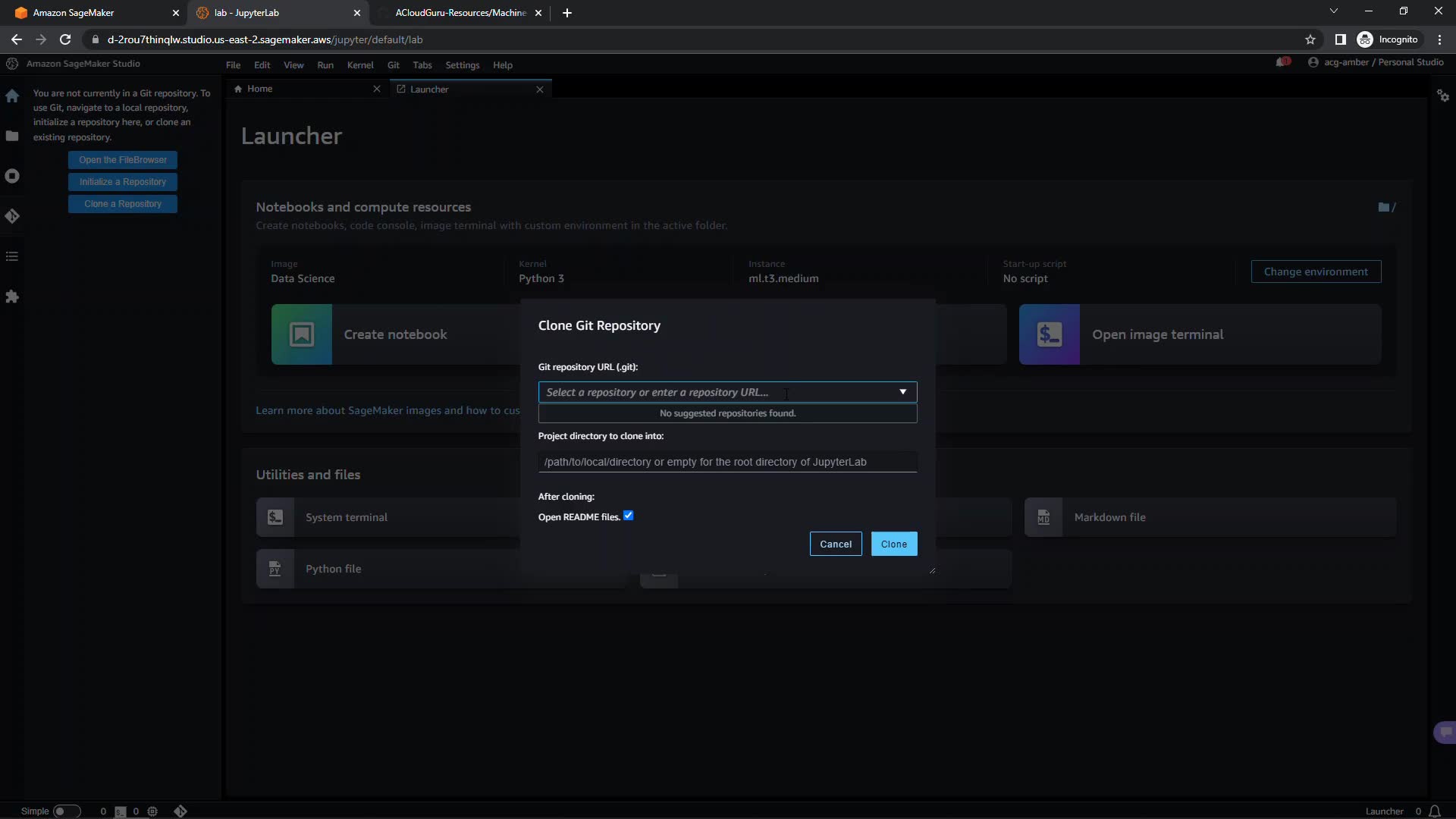
Task: Open the Kernel menu
Action: 360,65
